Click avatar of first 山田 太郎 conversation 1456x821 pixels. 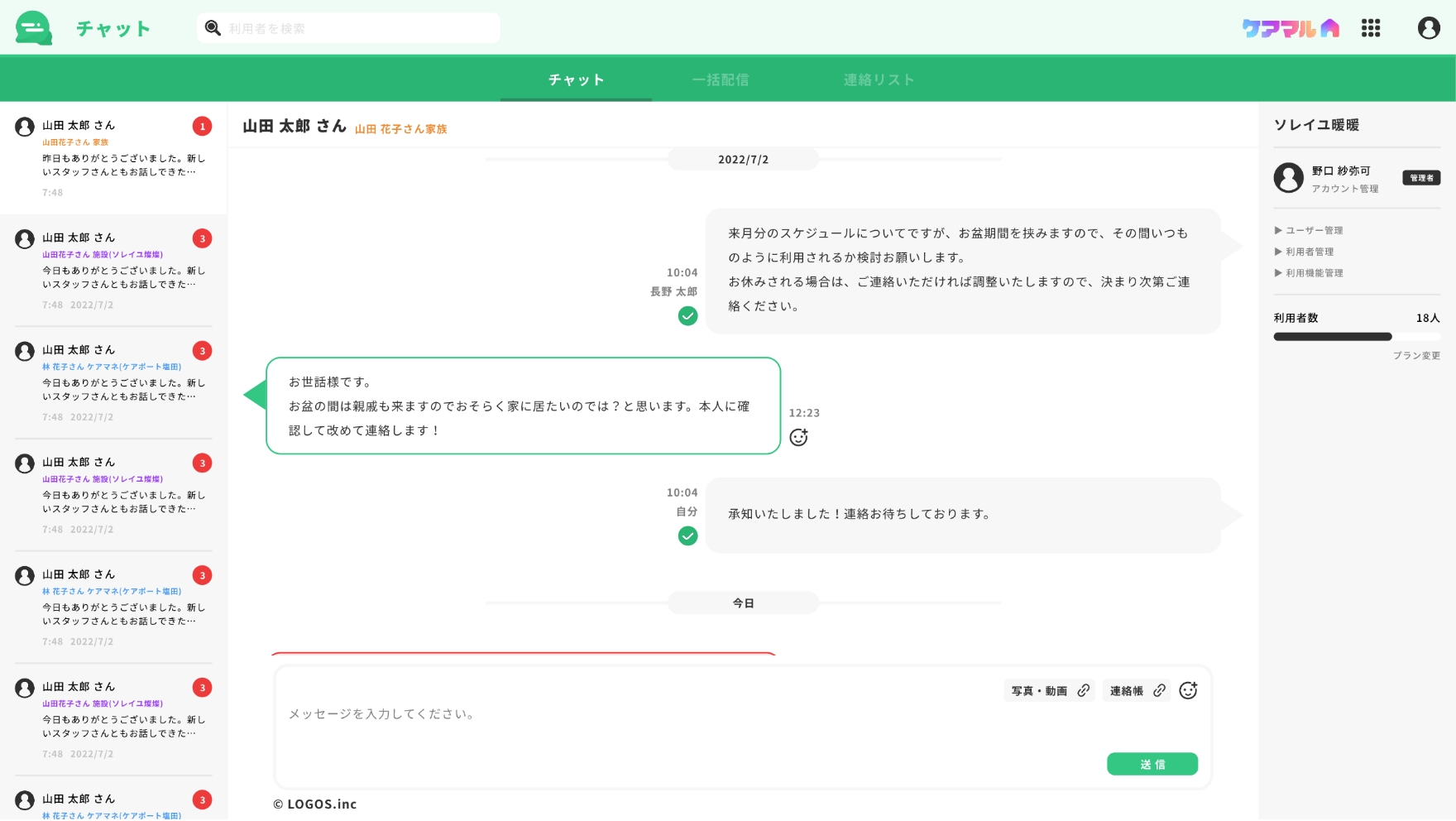click(x=25, y=127)
